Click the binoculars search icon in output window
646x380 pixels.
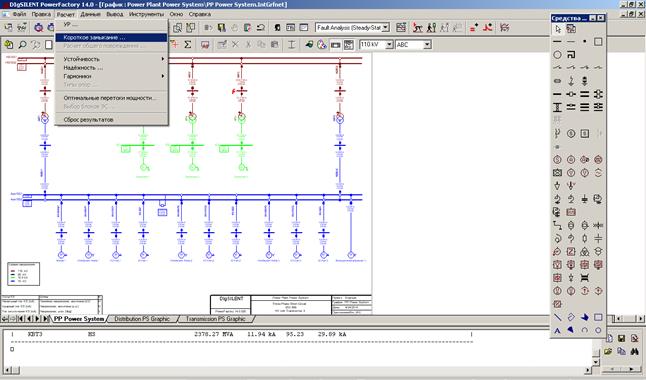[634, 352]
